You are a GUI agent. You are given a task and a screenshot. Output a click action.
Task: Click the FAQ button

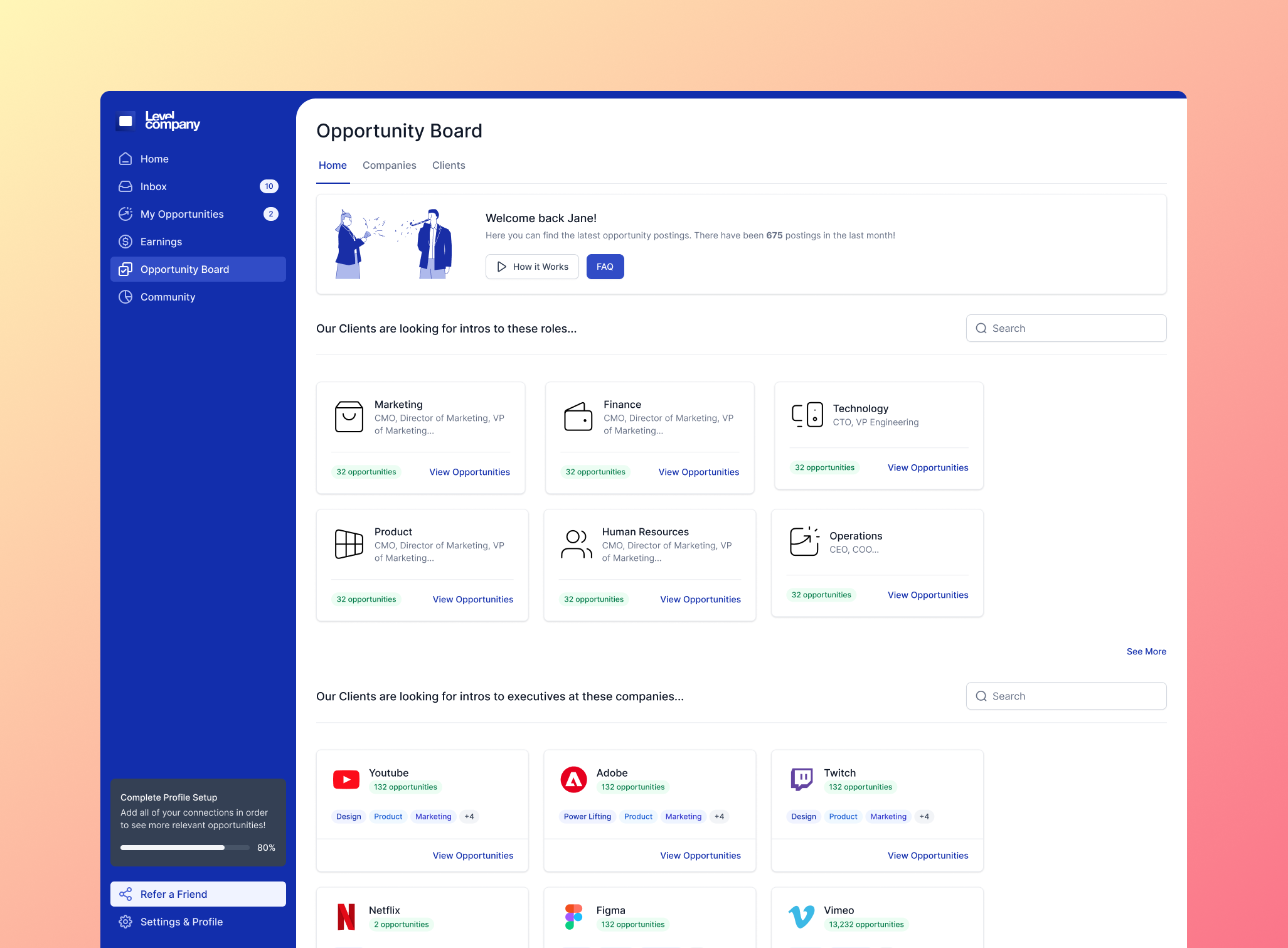[605, 267]
